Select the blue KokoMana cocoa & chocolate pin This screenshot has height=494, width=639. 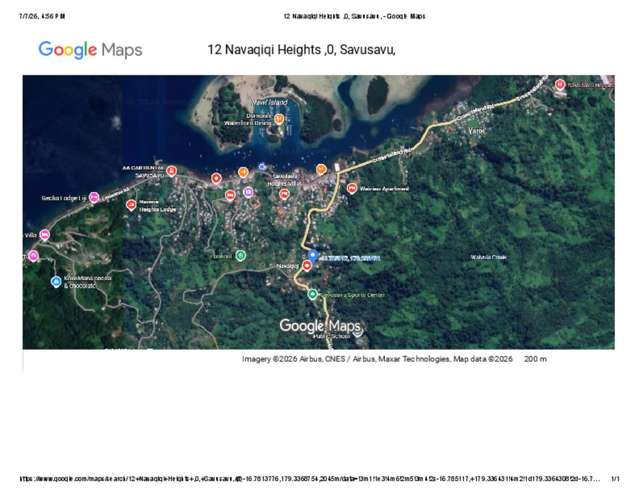[56, 282]
